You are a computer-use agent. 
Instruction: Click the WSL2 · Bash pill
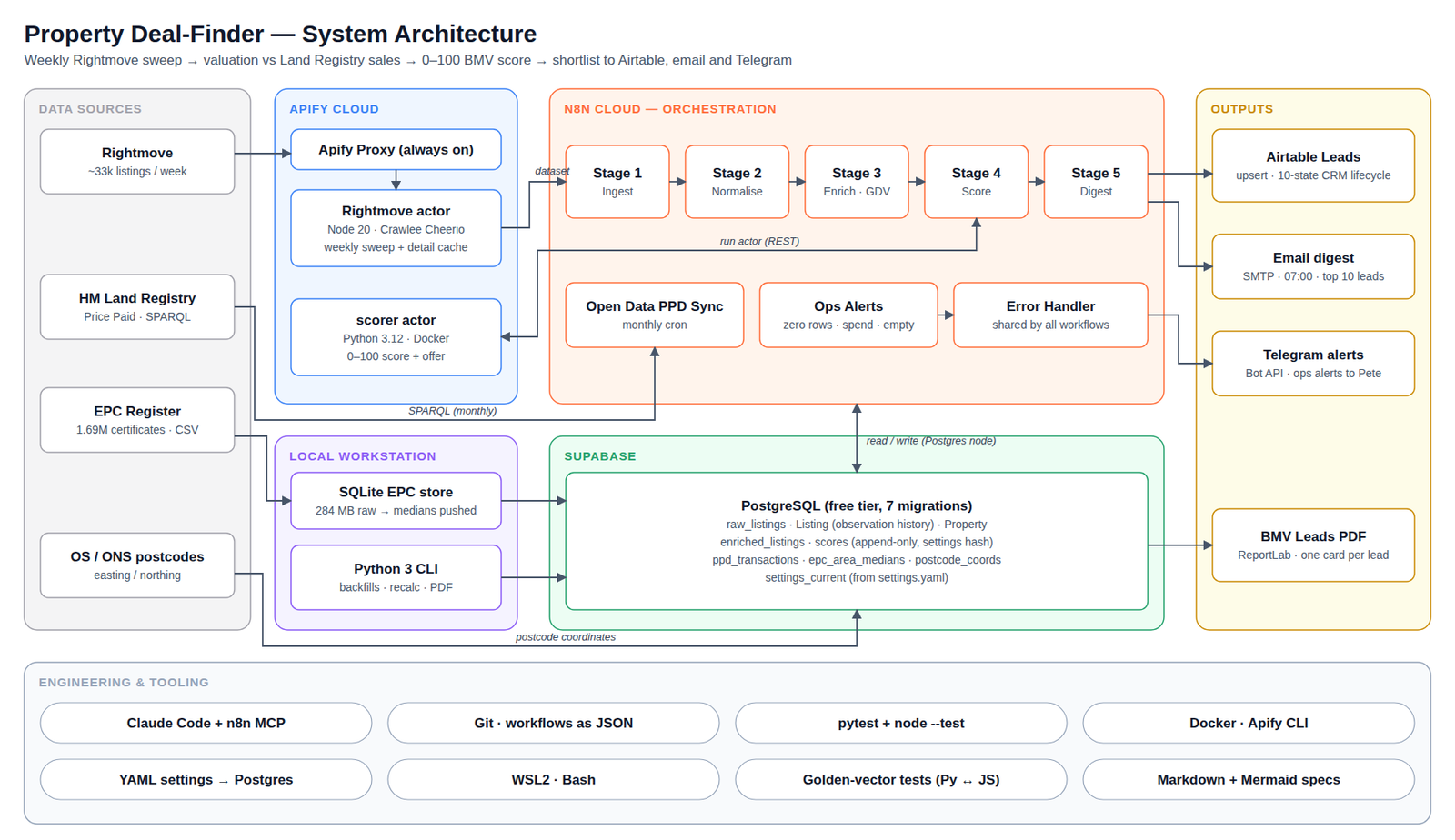click(553, 779)
